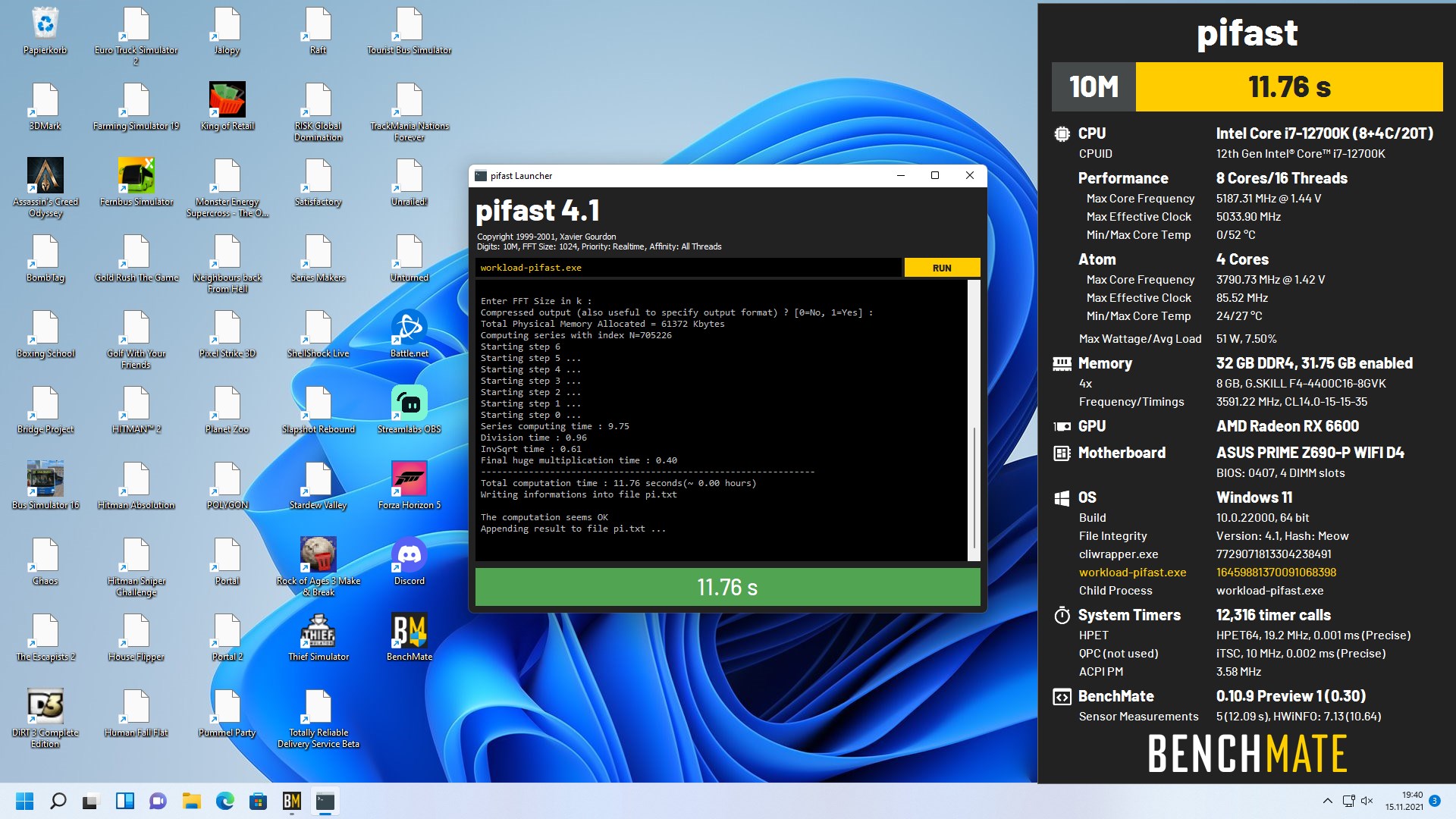Open File Explorer from the taskbar
The image size is (1456, 819).
click(x=191, y=801)
